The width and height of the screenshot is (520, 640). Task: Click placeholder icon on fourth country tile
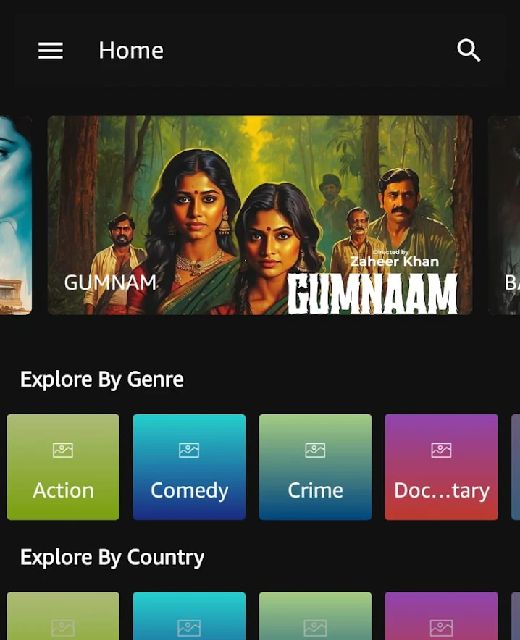[441, 628]
